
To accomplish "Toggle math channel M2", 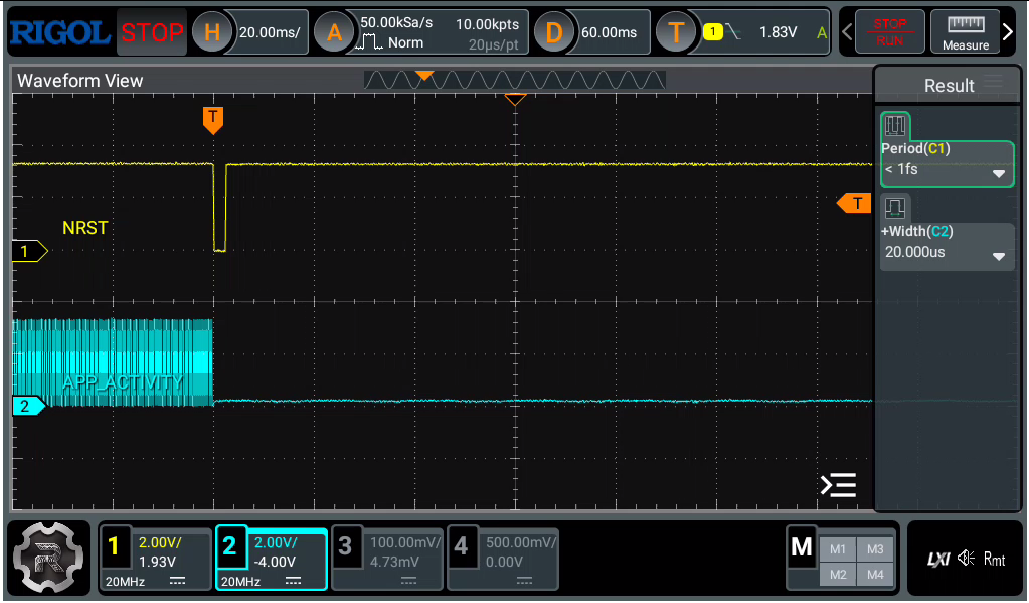I will pyautogui.click(x=837, y=575).
